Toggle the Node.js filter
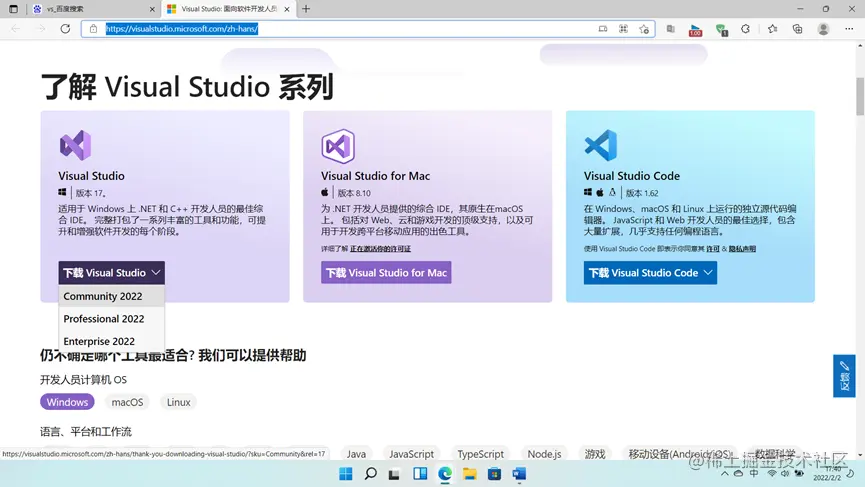Screen dimensions: 865x487 [x=544, y=453]
